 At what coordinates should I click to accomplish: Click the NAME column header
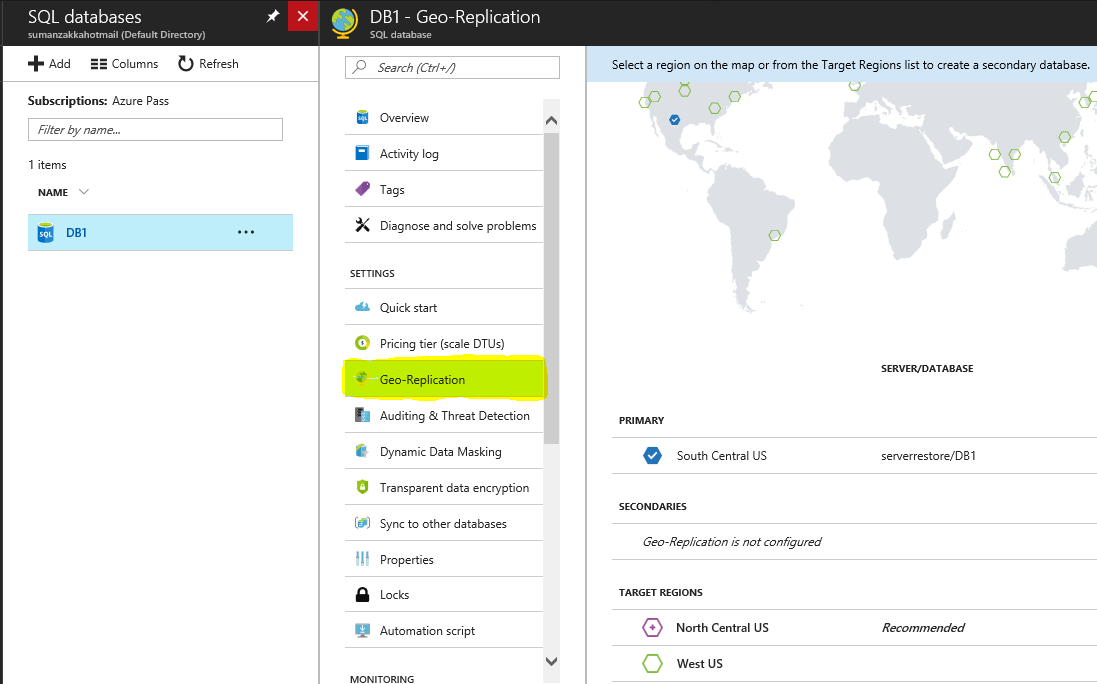(x=53, y=192)
